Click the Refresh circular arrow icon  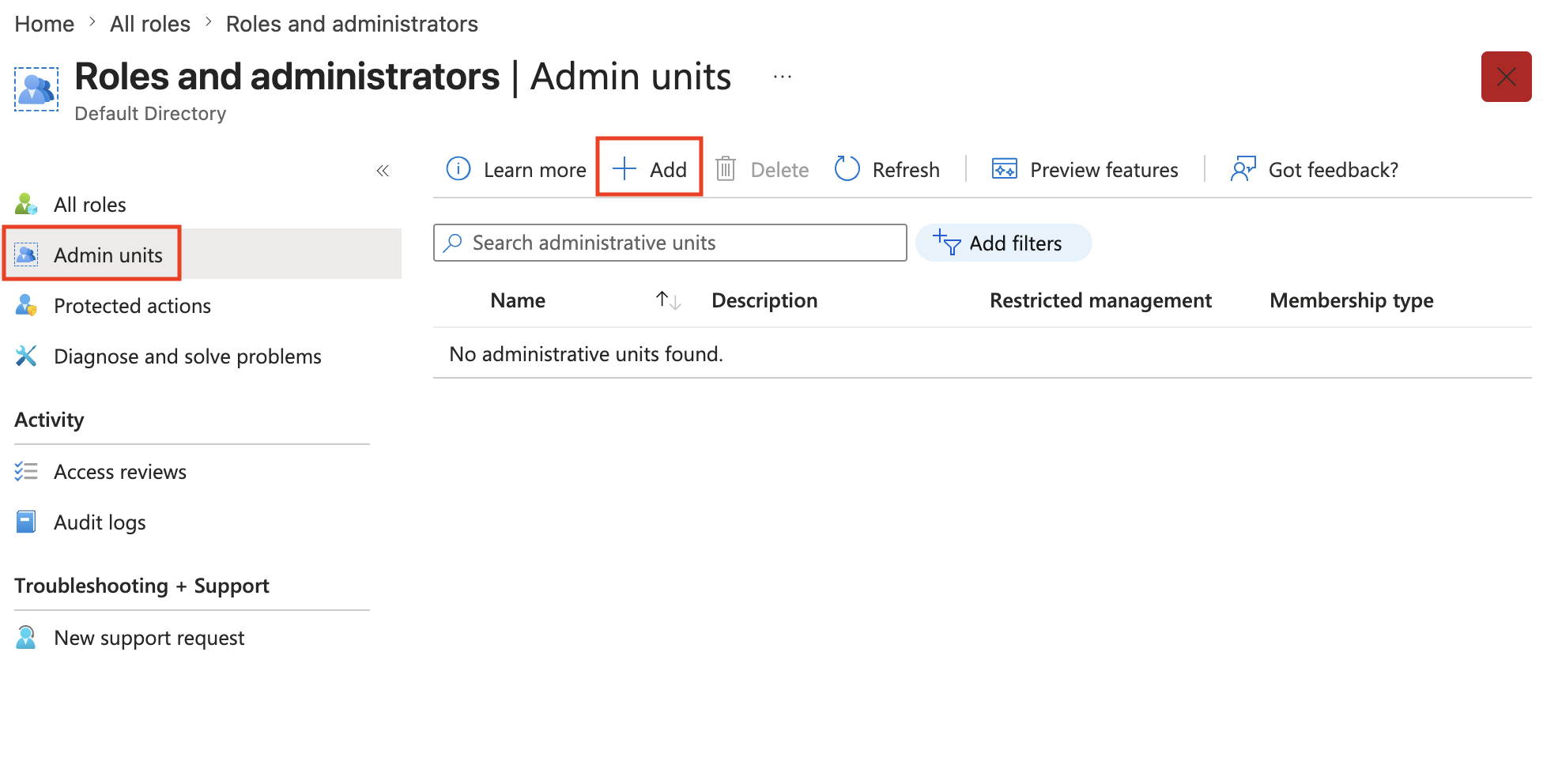coord(847,169)
